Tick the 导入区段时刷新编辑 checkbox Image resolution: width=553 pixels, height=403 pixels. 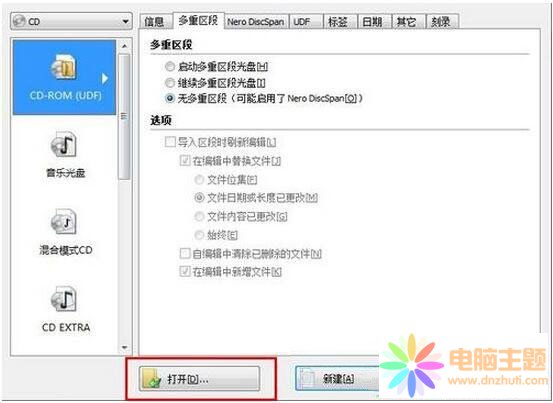(170, 142)
